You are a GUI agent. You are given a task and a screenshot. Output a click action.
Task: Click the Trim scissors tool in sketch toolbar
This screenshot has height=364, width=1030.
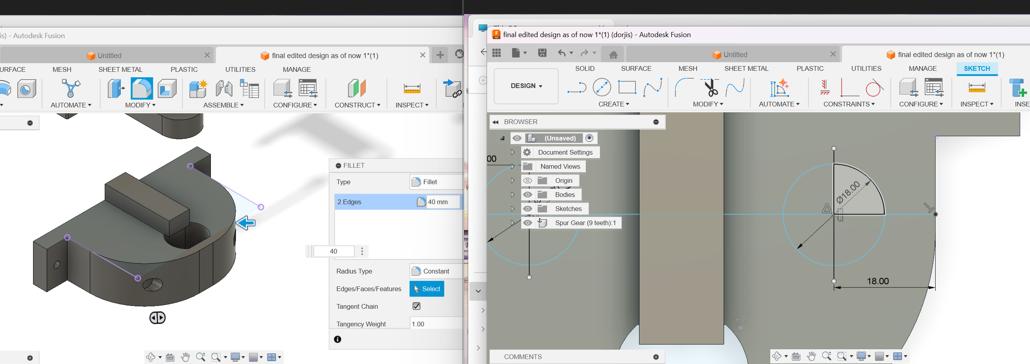tap(711, 87)
